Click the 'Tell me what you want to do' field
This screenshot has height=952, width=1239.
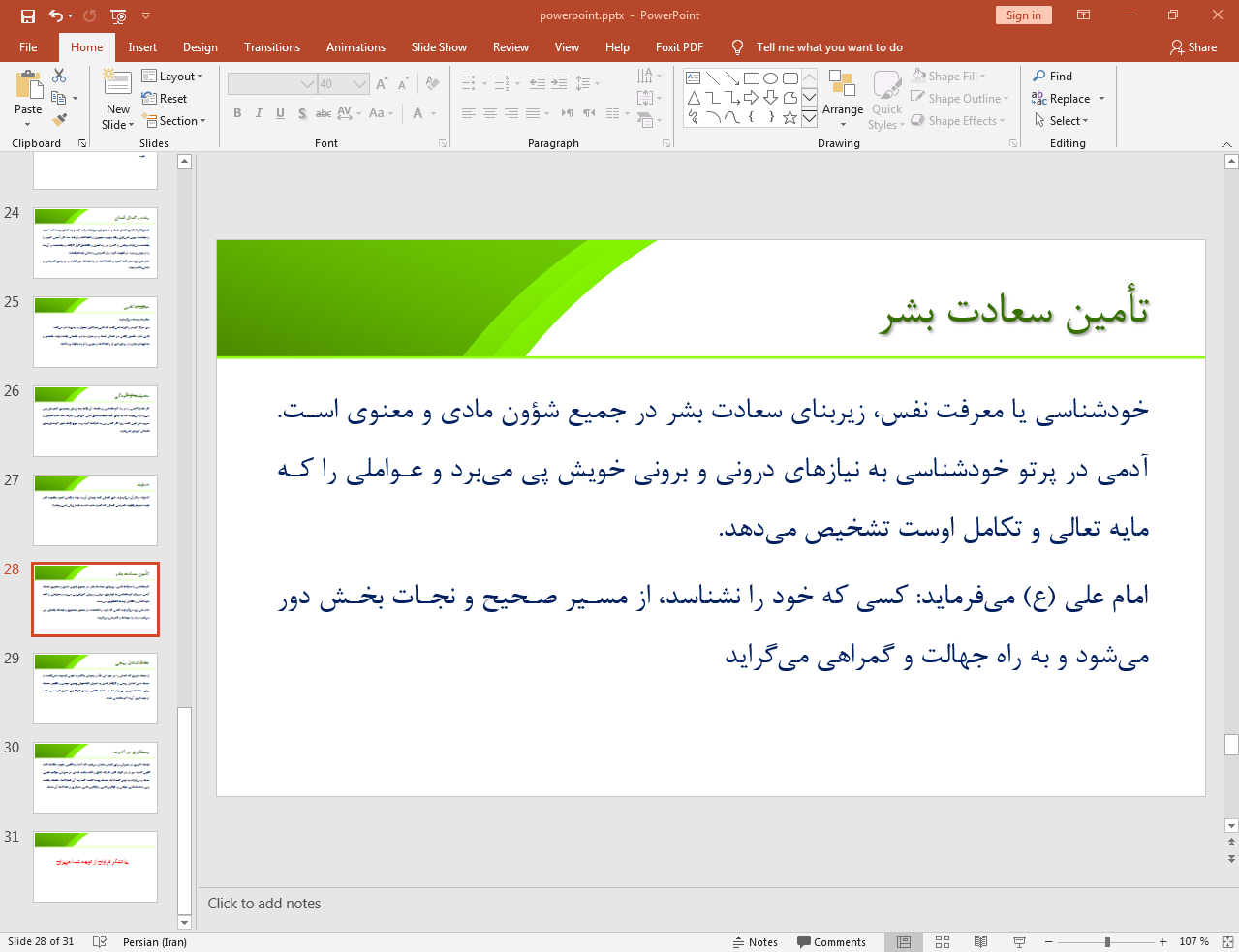click(829, 47)
